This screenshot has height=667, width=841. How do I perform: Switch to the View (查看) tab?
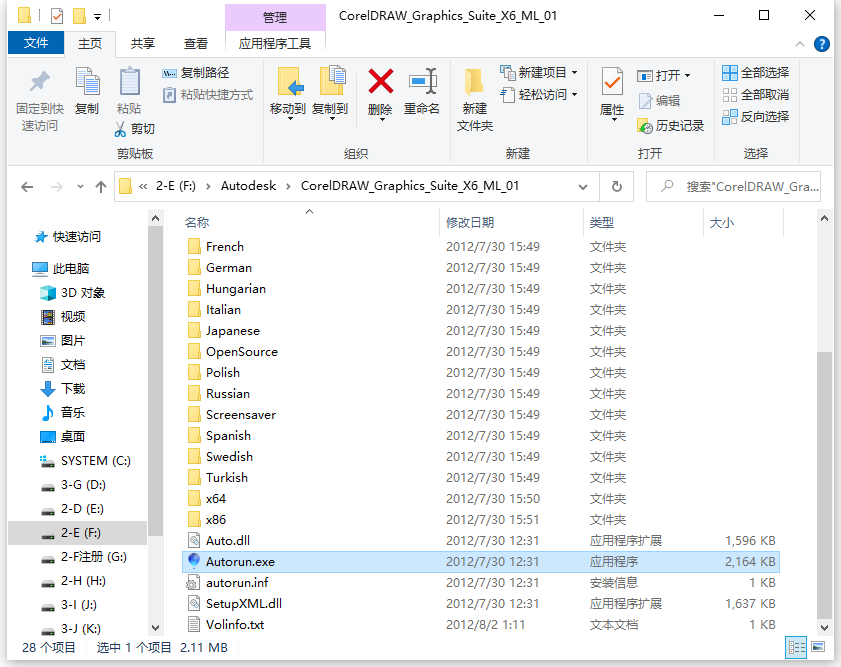pyautogui.click(x=196, y=44)
